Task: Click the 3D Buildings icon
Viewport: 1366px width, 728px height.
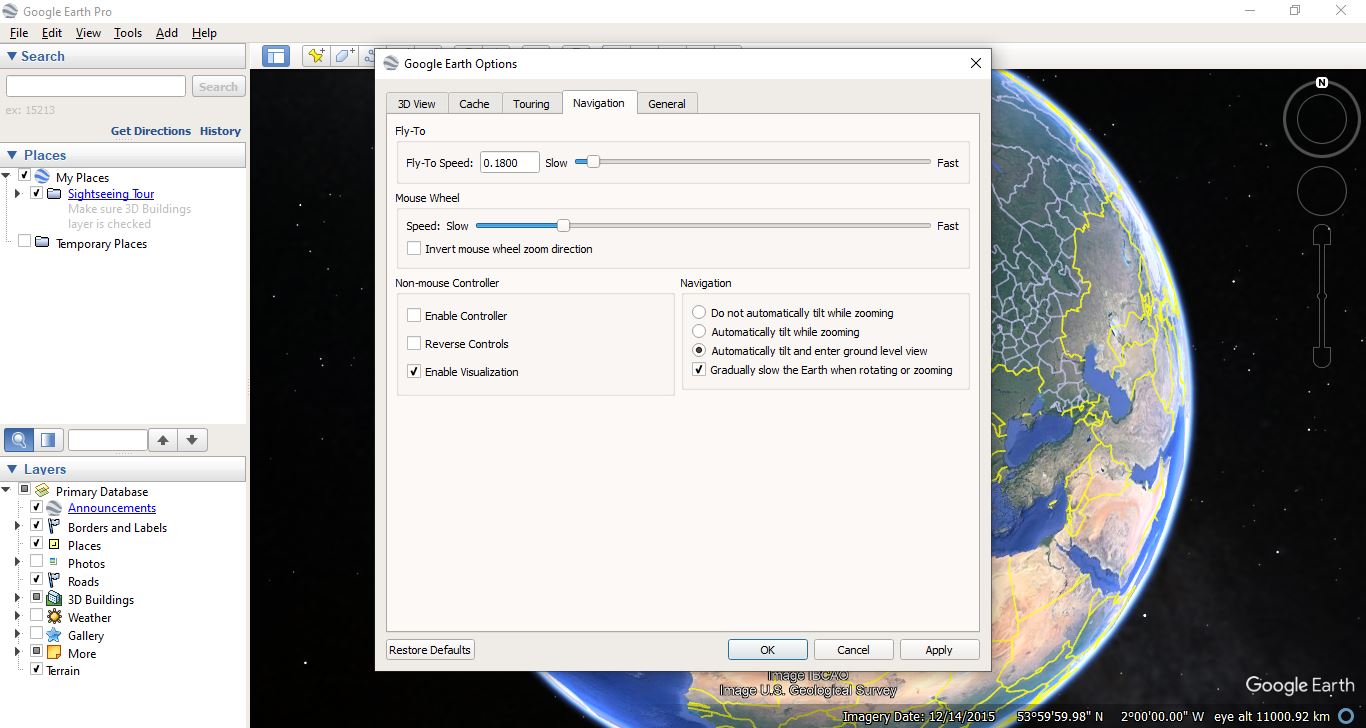Action: point(54,599)
